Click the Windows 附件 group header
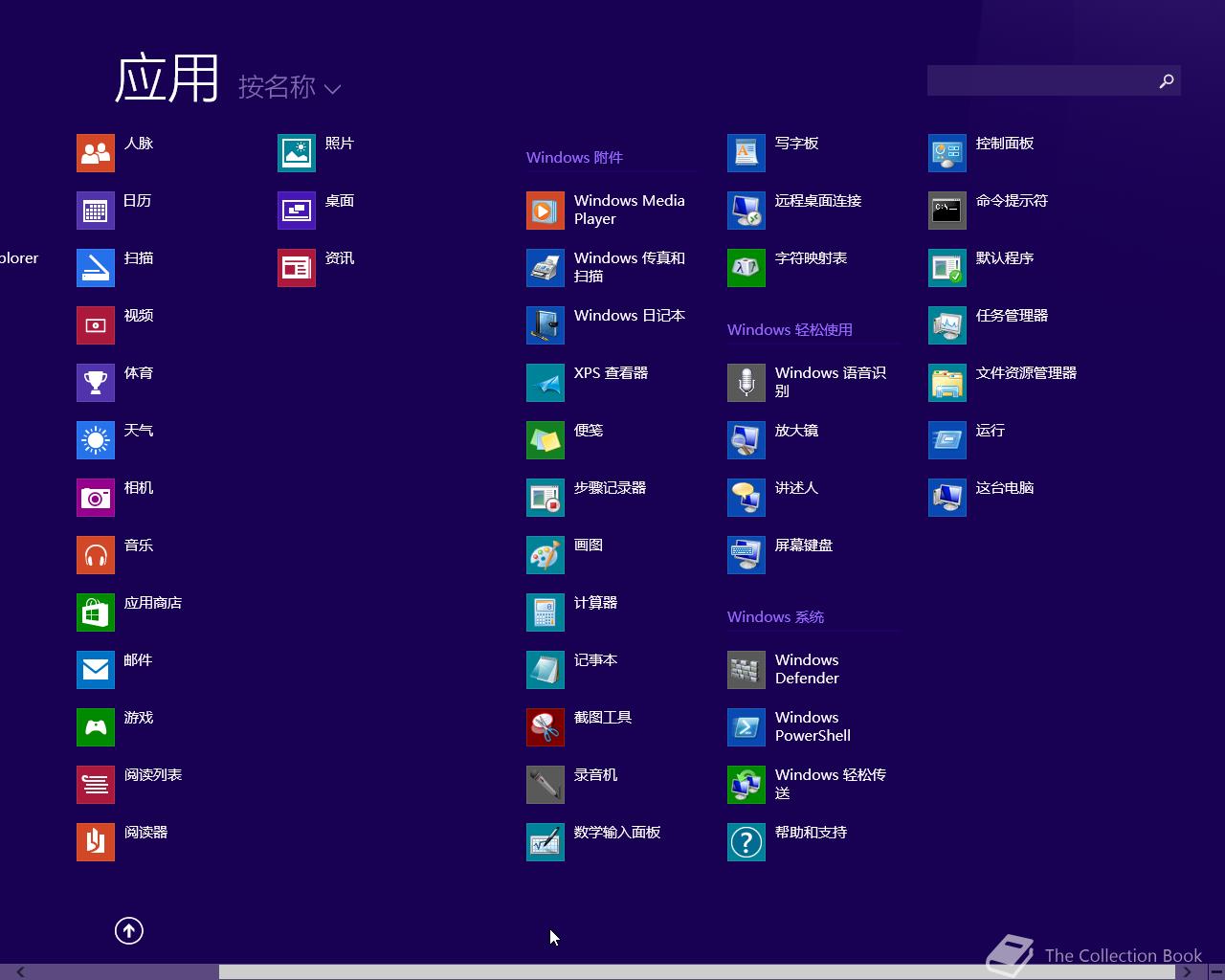 click(574, 158)
